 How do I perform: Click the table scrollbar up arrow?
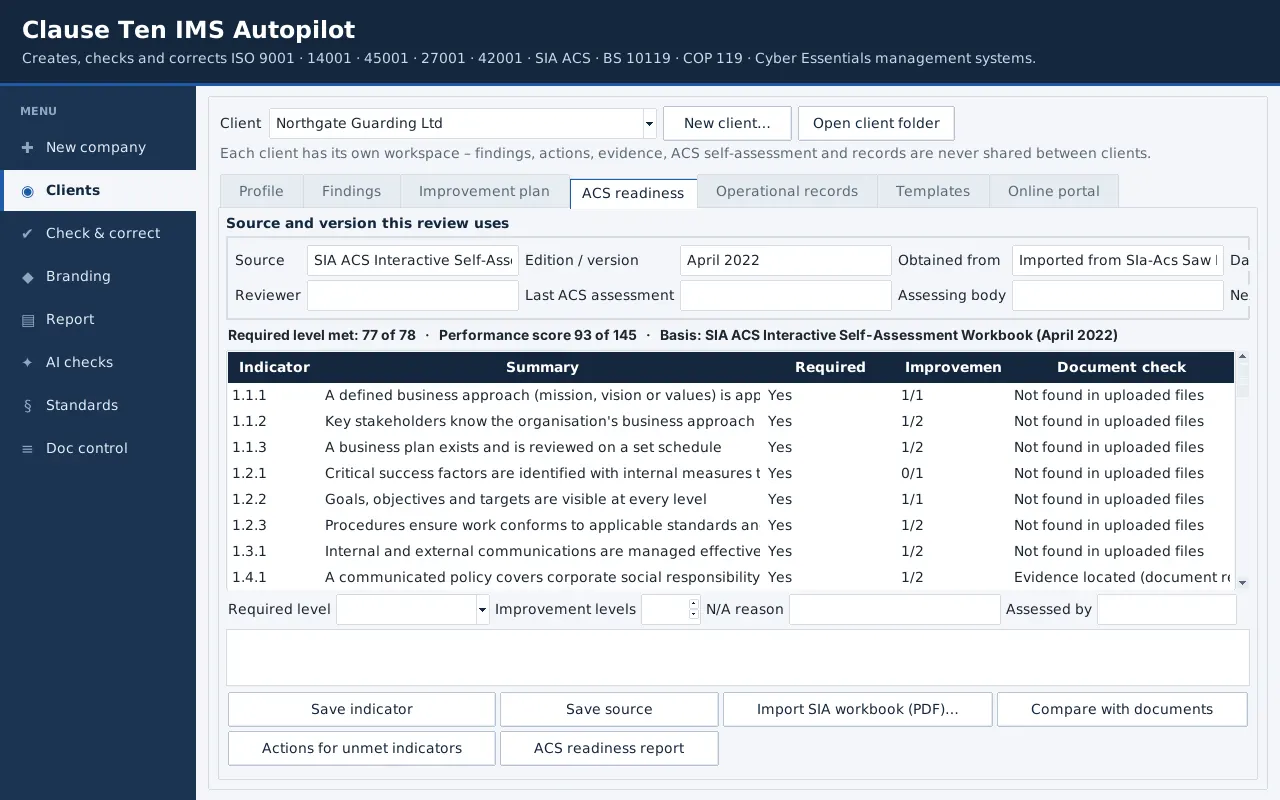(x=1242, y=357)
